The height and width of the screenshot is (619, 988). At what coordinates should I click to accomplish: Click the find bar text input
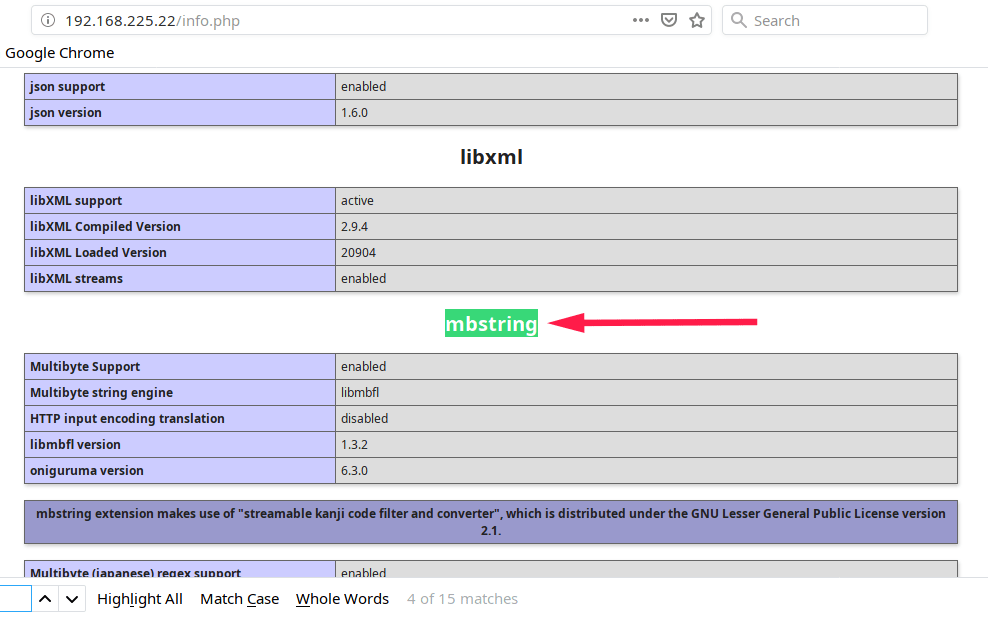(14, 599)
